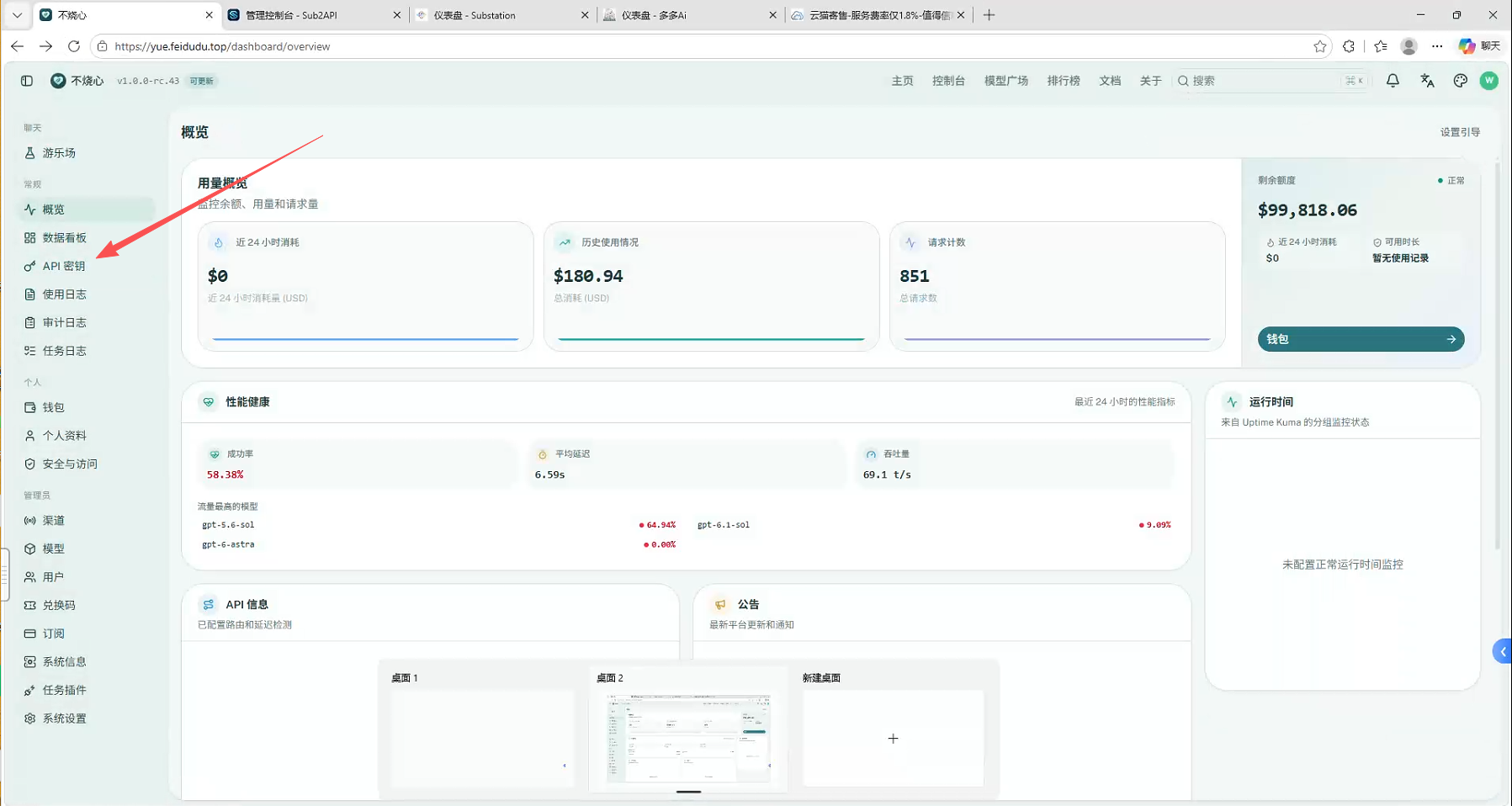Open the green W user avatar
The height and width of the screenshot is (806, 1512).
point(1488,81)
